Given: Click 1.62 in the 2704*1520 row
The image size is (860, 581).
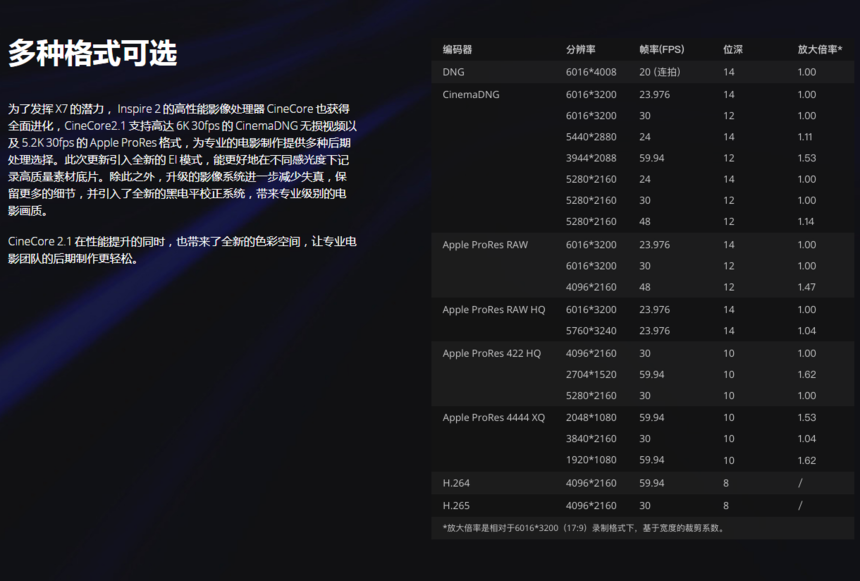Looking at the screenshot, I should pyautogui.click(x=806, y=374).
